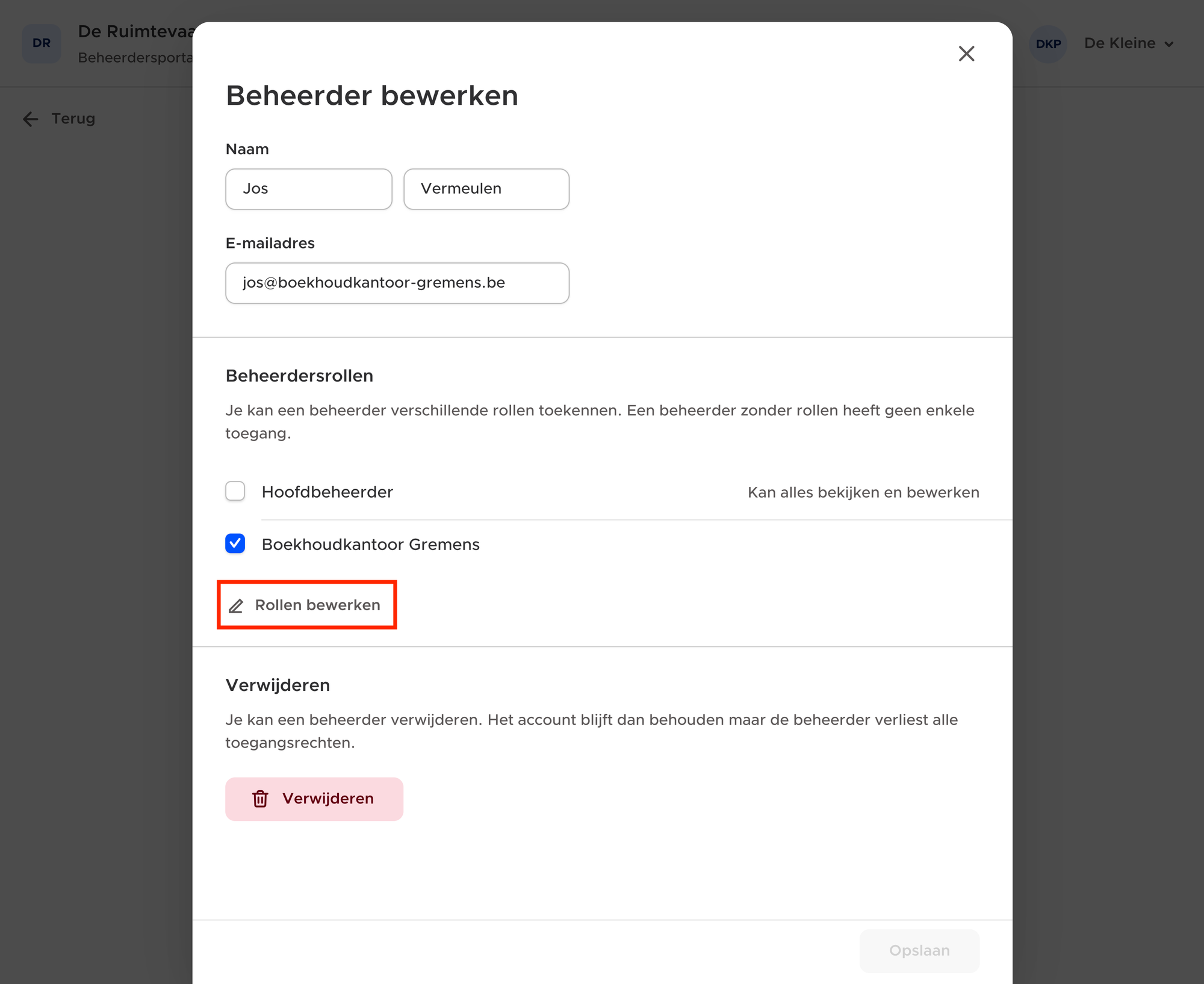Click the Terug link
The width and height of the screenshot is (1204, 984).
pos(73,119)
